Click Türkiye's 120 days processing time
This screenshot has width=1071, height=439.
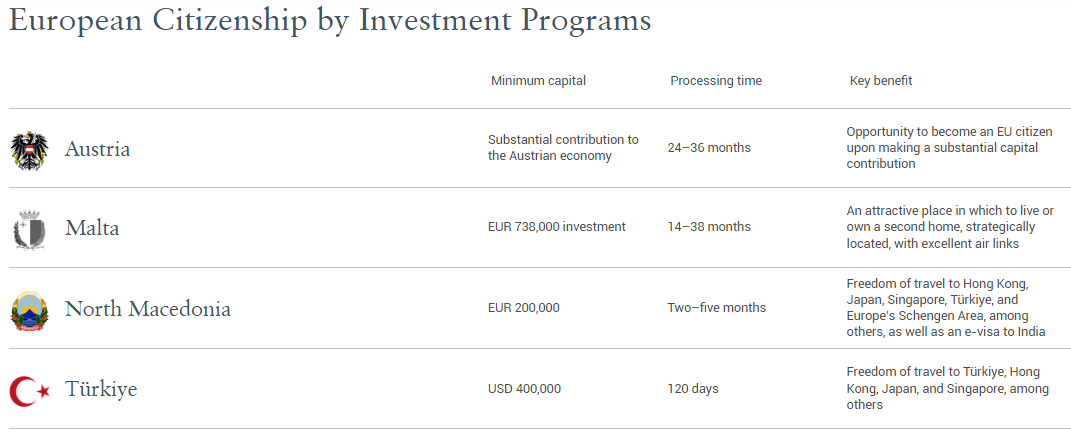click(x=693, y=389)
